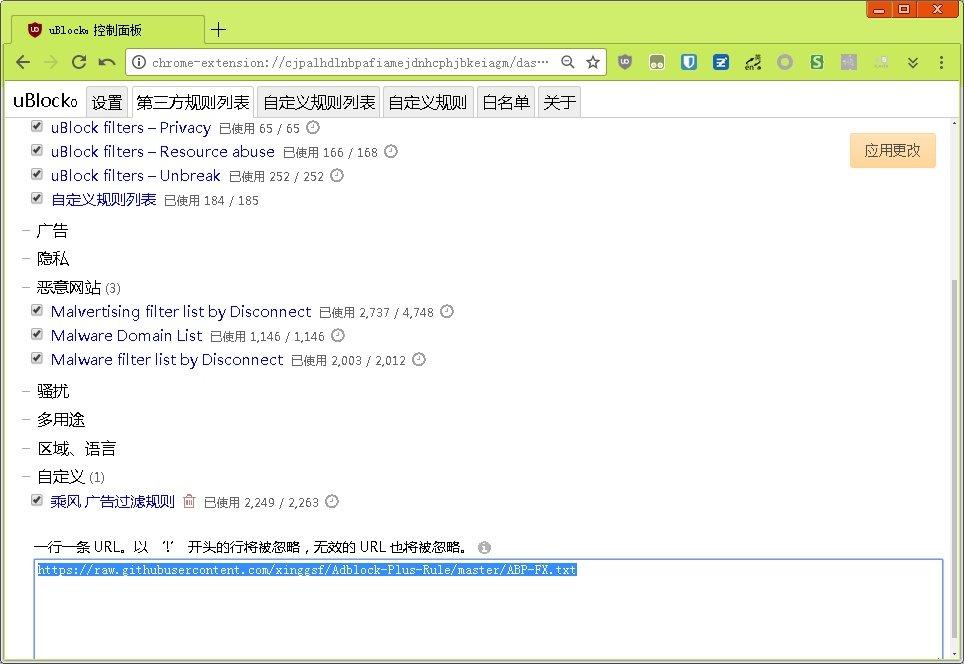The image size is (964, 664).
Task: Click update clock for Malware filter list by Disconnect
Action: point(419,359)
